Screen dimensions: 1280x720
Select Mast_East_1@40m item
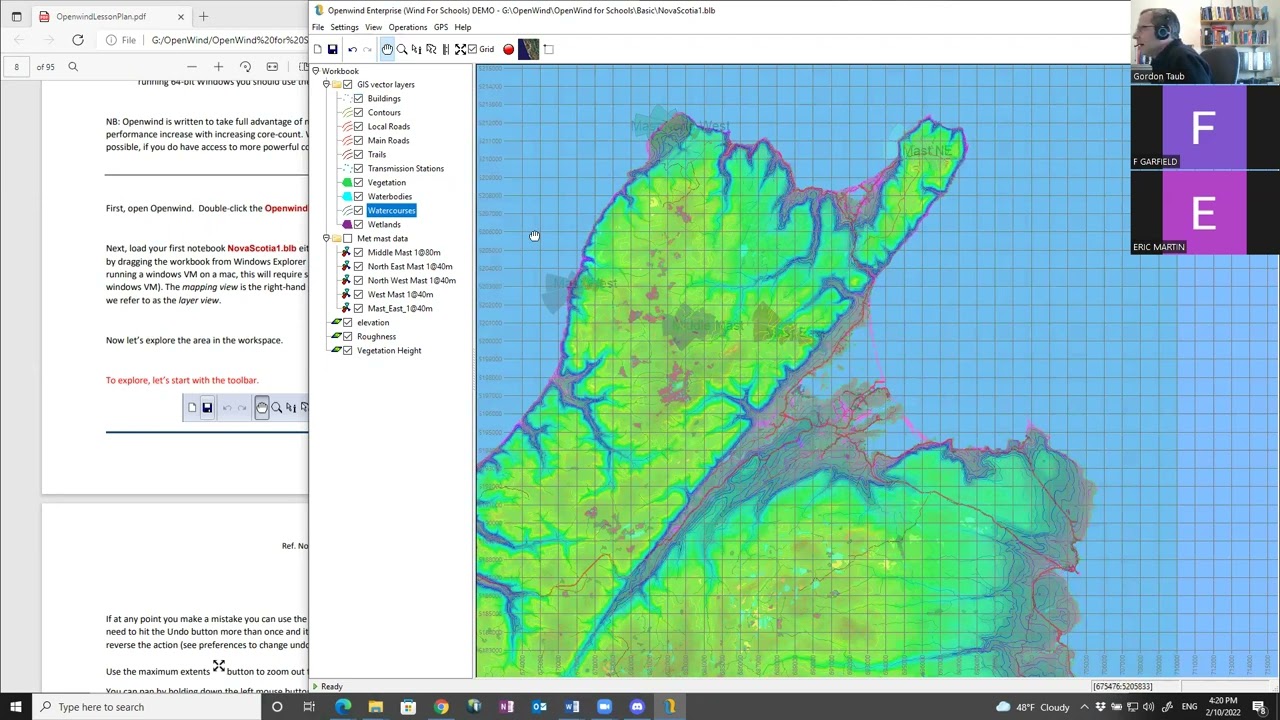pos(400,308)
